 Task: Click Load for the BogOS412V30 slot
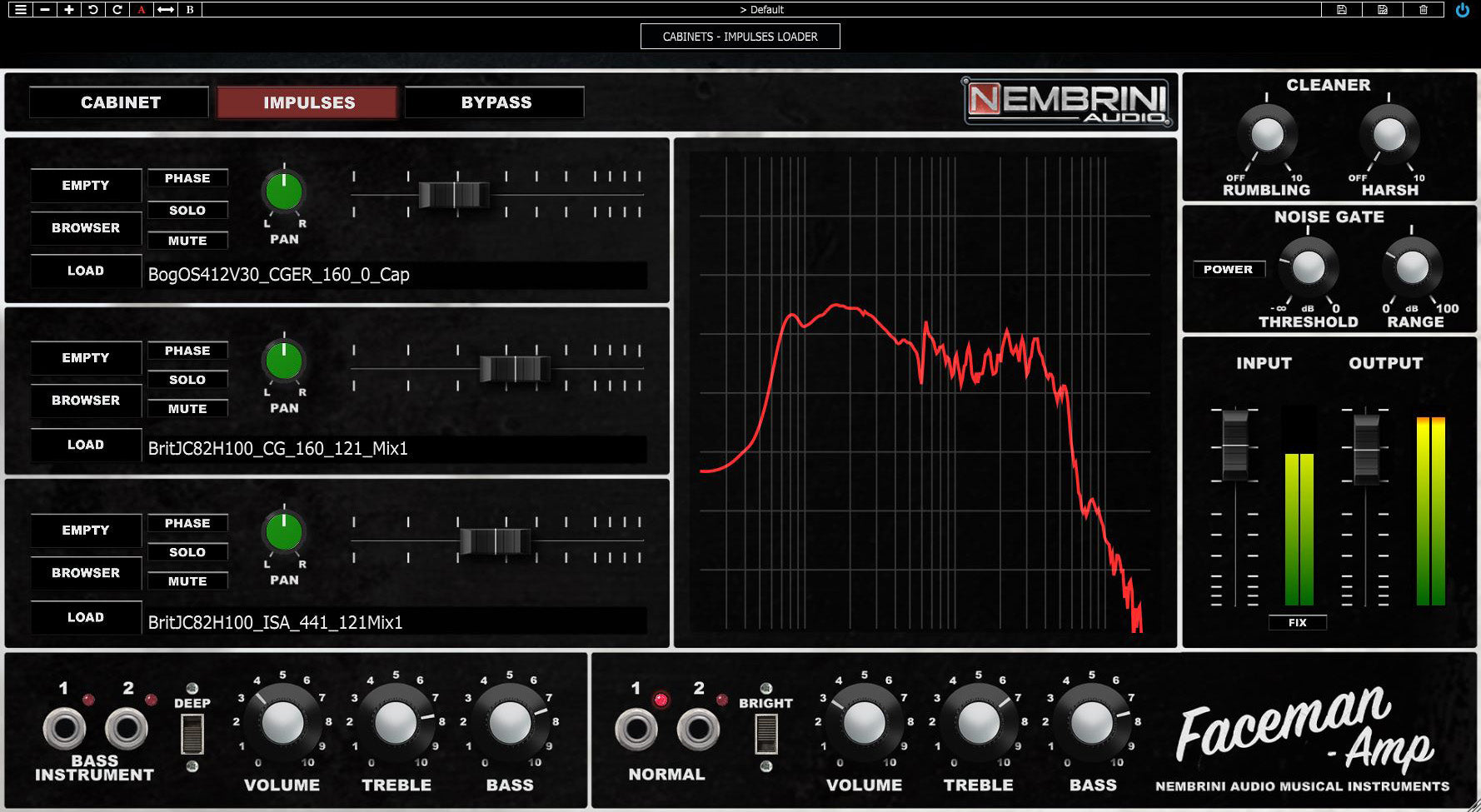[86, 271]
